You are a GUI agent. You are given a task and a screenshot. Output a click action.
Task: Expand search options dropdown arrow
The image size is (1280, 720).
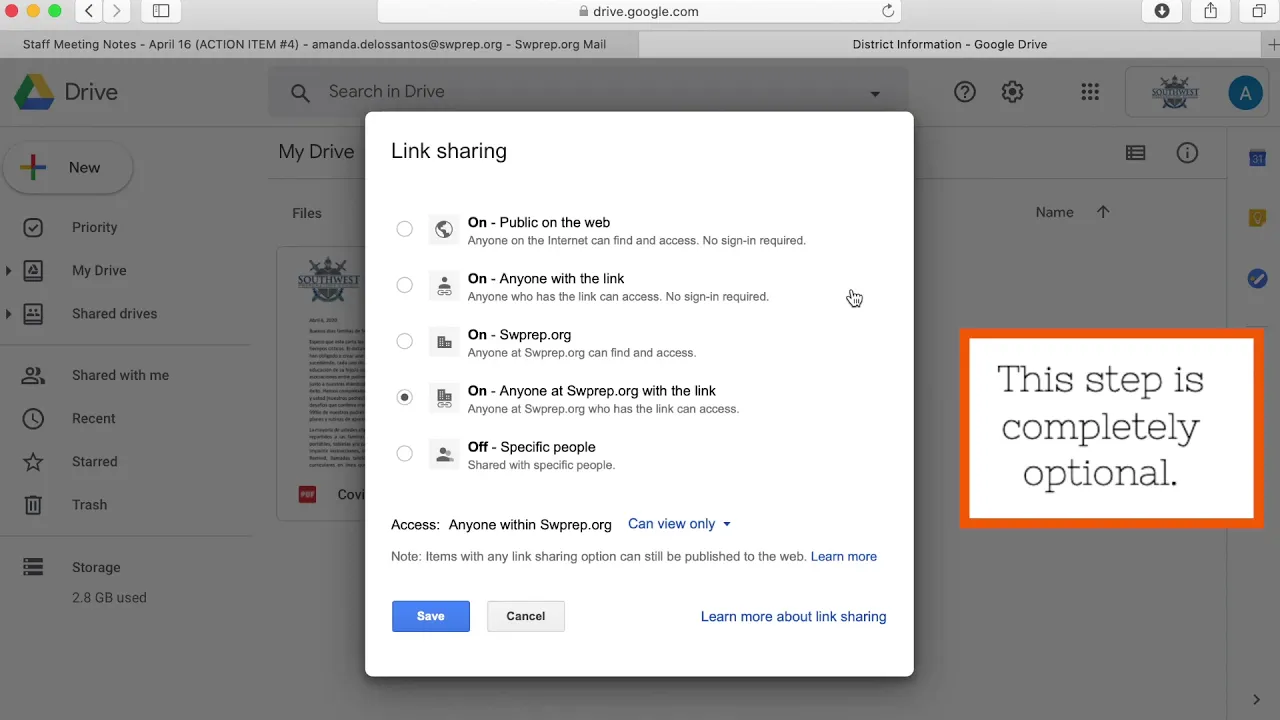click(875, 94)
